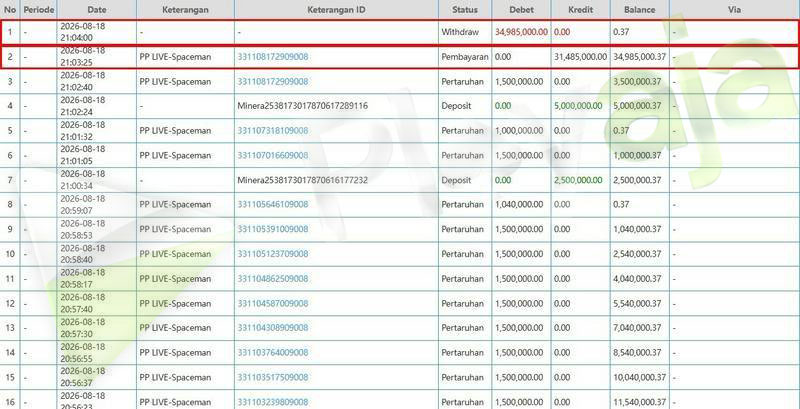Click link 331107318109008

(x=272, y=131)
